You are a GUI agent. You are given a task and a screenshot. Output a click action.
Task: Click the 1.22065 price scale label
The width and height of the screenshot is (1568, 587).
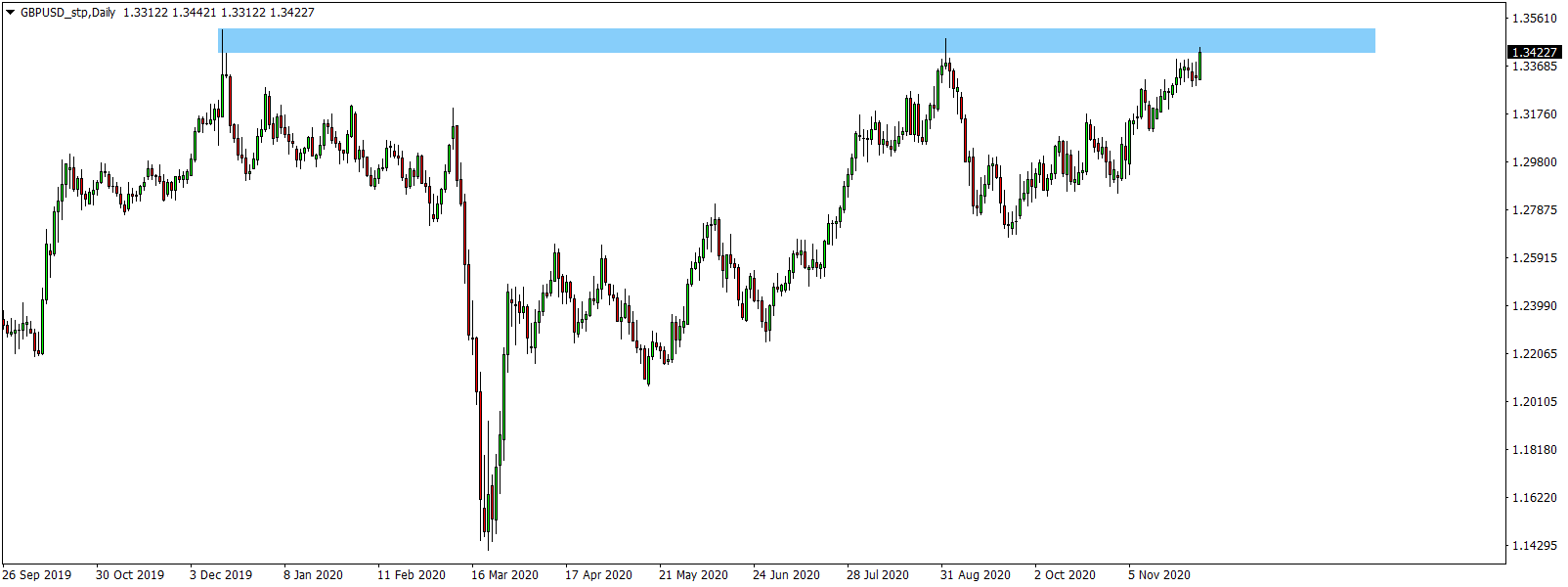[1534, 354]
